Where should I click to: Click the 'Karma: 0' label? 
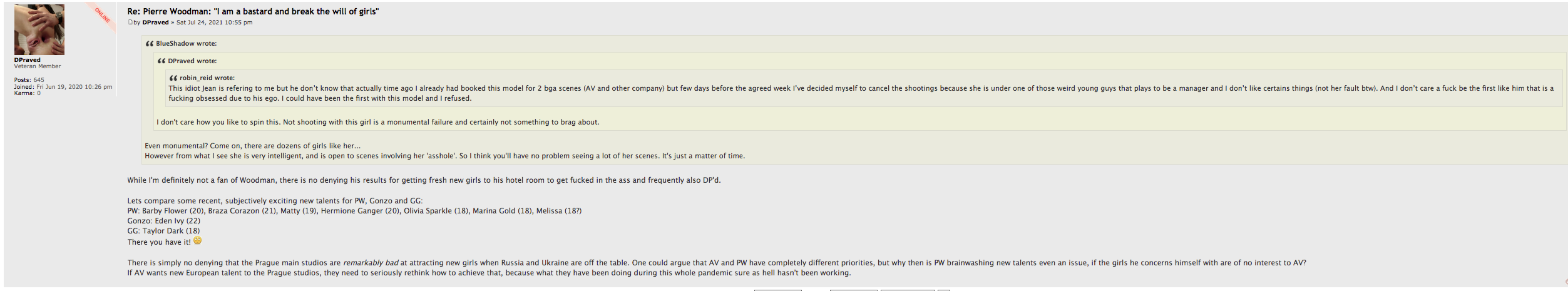click(x=28, y=93)
